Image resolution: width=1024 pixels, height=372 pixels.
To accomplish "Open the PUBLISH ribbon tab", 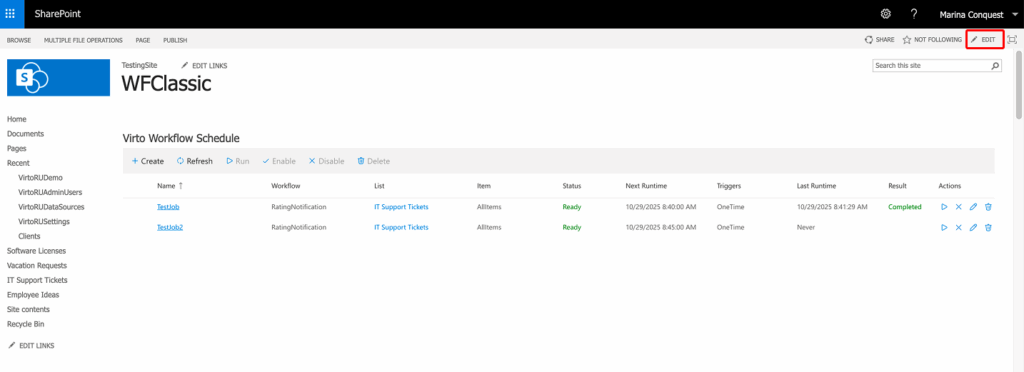I will (175, 40).
